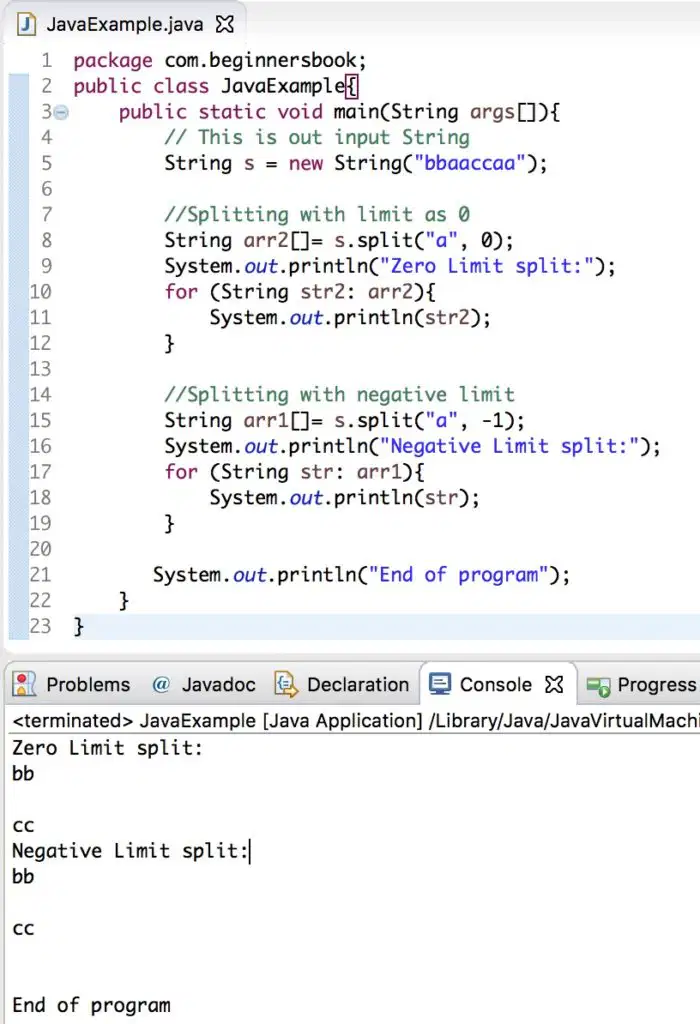
Task: Open the Javadoc tab
Action: coord(203,684)
